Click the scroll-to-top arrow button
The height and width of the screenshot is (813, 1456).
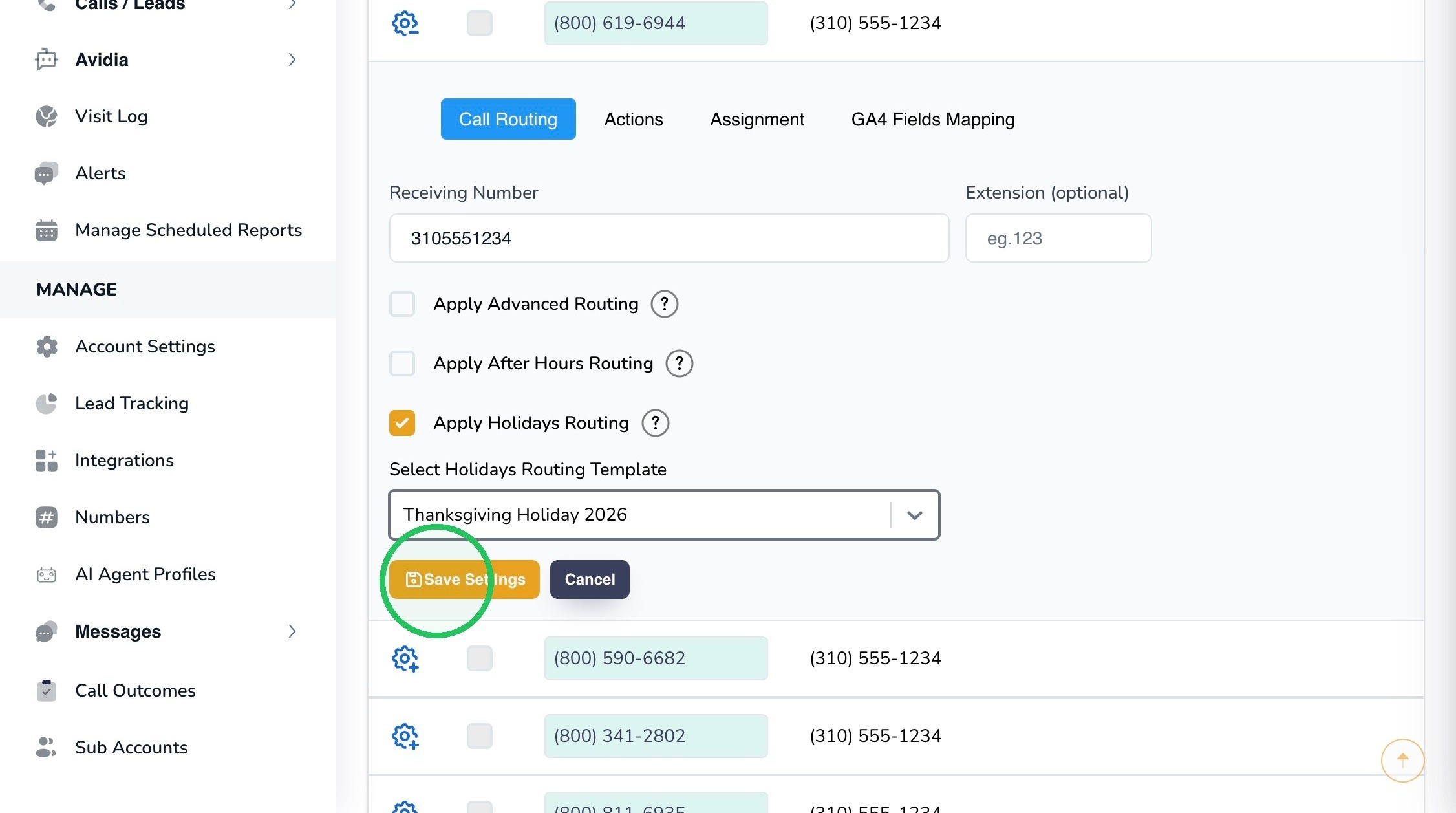pyautogui.click(x=1402, y=760)
